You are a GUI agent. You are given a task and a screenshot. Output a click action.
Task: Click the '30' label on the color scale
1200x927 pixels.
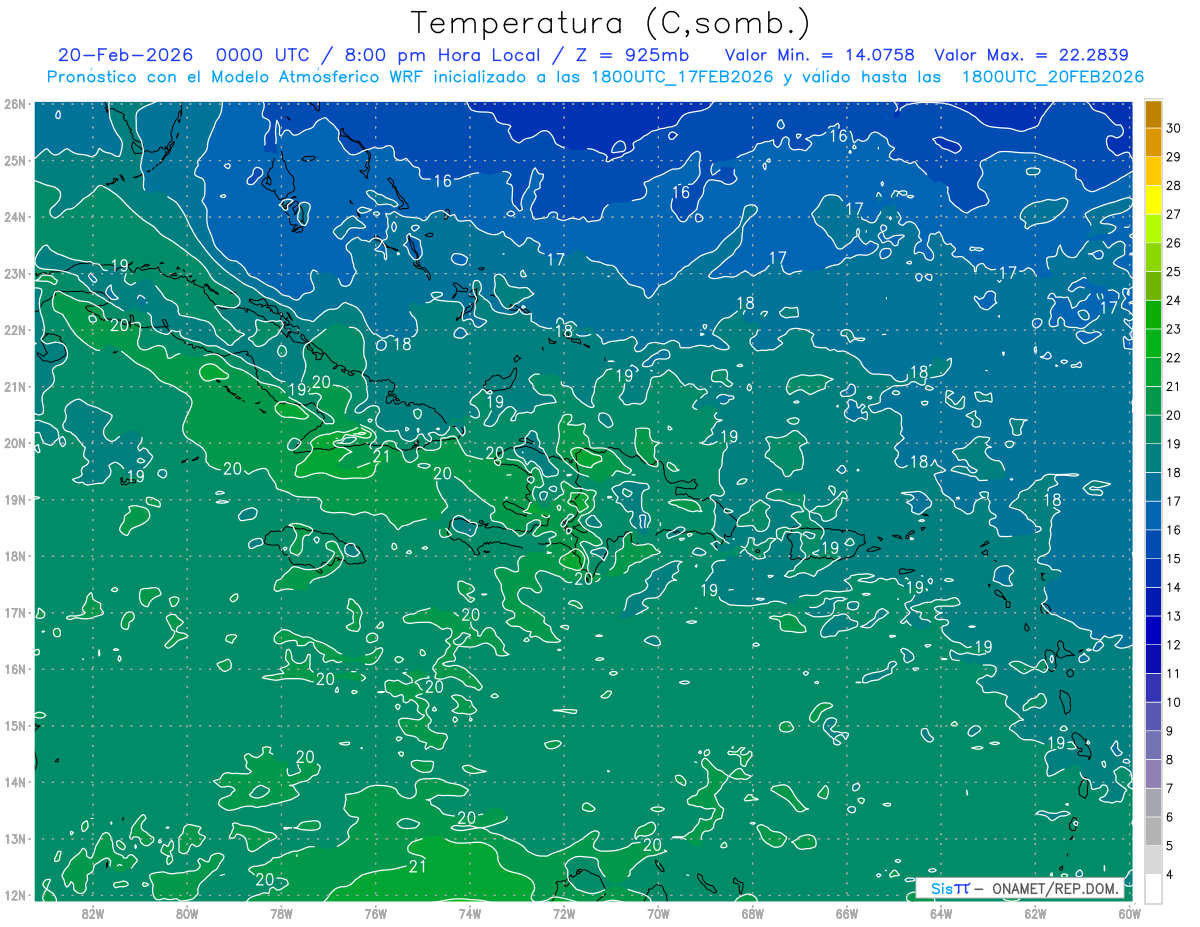point(1174,130)
